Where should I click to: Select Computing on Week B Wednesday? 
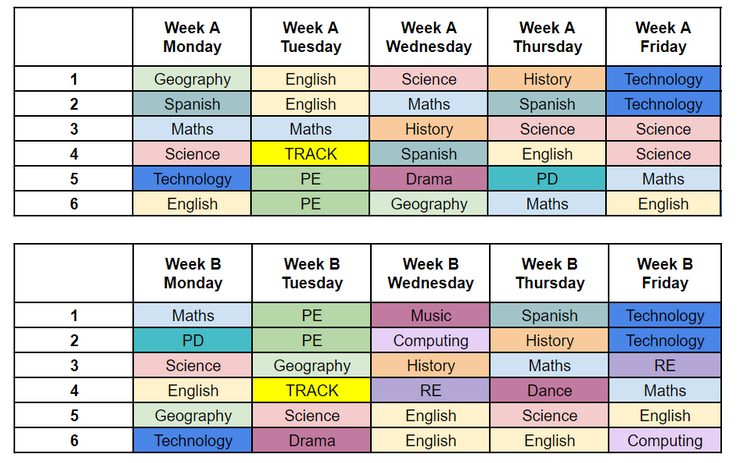[430, 340]
